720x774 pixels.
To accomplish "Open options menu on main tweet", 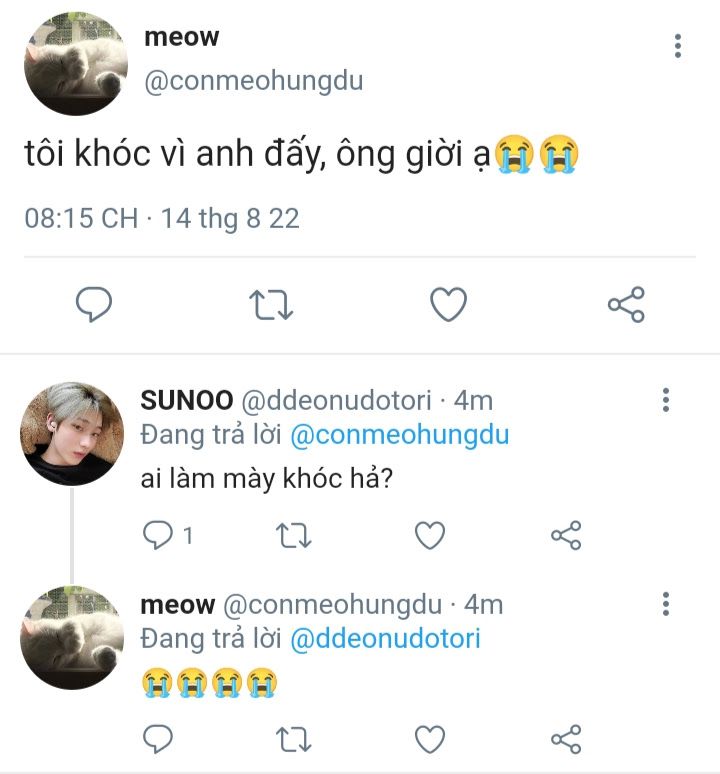I will [678, 46].
